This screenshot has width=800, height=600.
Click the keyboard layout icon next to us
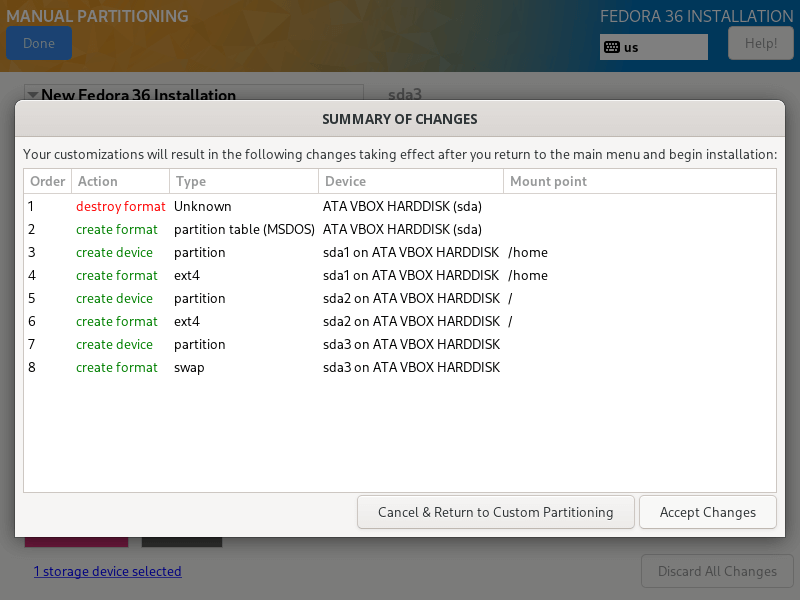[x=611, y=47]
